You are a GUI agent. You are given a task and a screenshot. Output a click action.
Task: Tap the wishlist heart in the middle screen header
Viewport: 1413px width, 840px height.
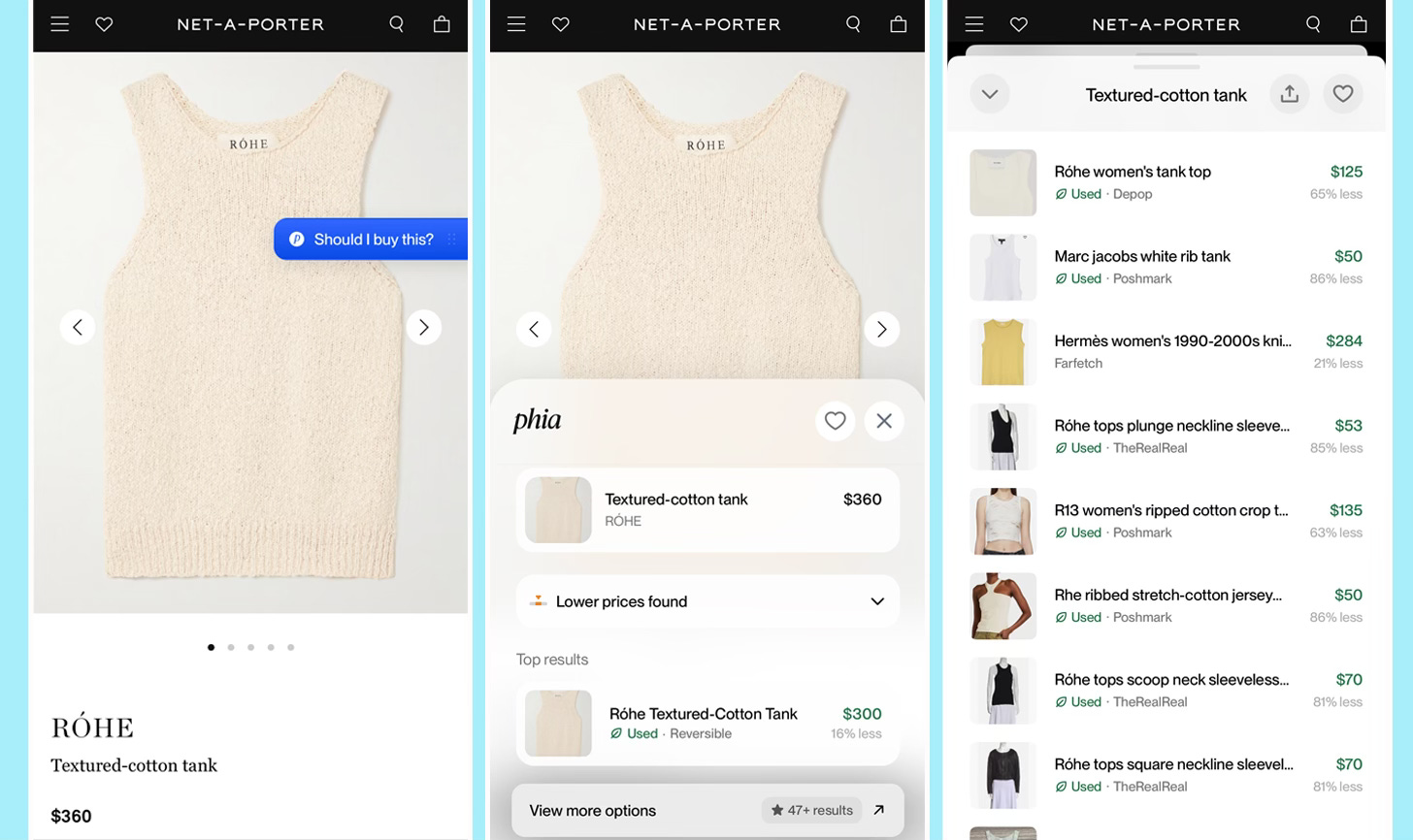click(x=561, y=24)
